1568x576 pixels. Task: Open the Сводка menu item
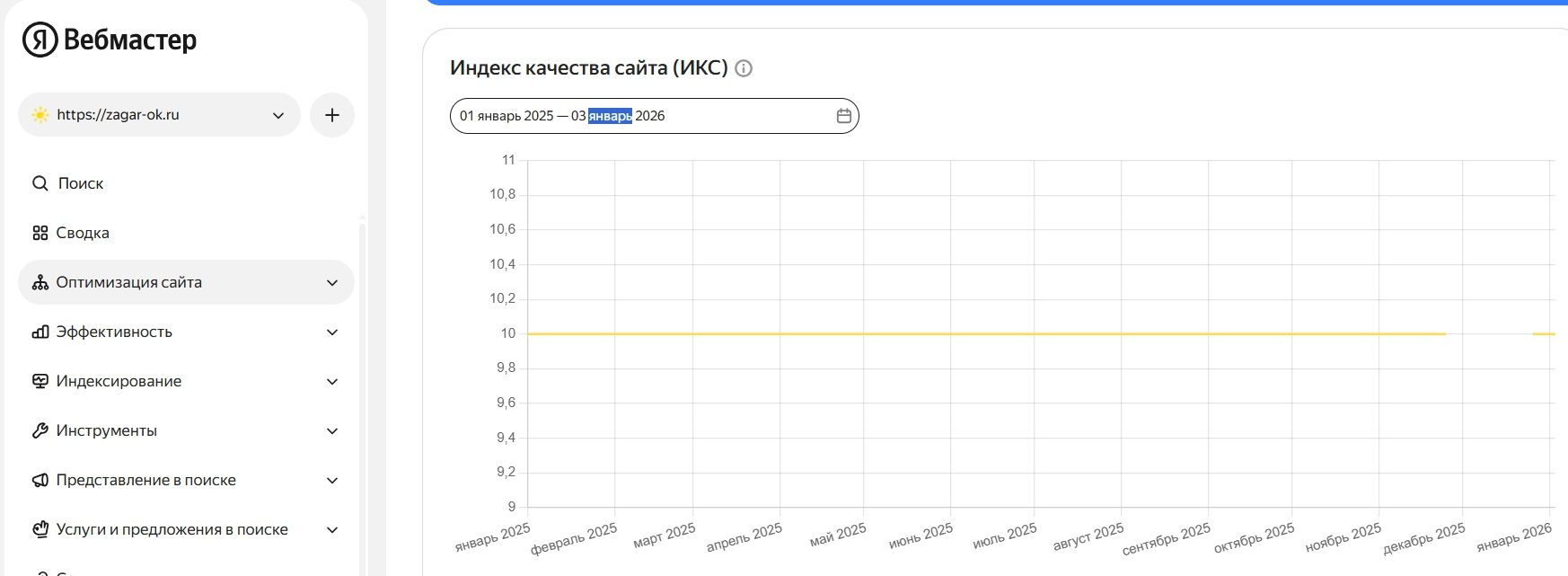83,233
